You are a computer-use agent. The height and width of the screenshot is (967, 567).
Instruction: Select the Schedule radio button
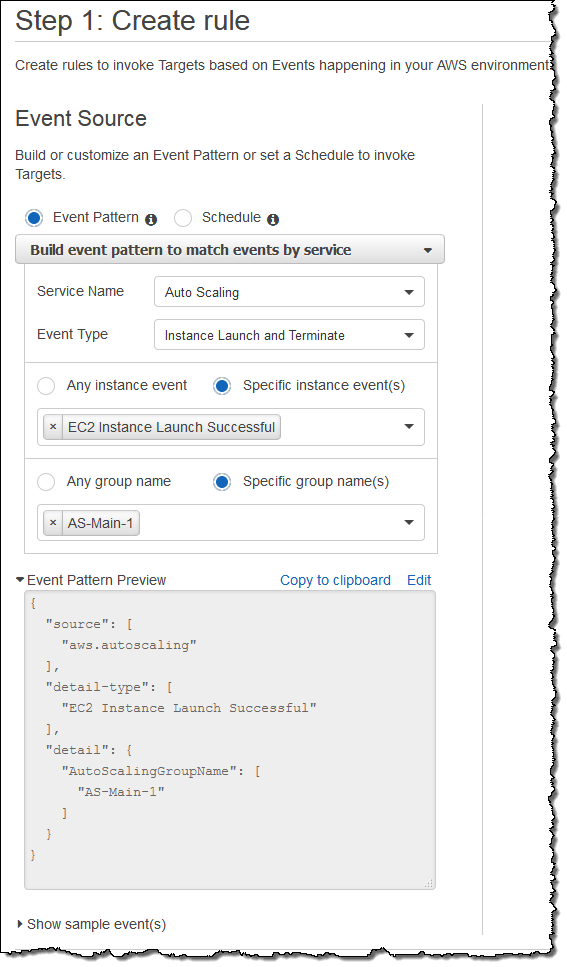pyautogui.click(x=183, y=218)
